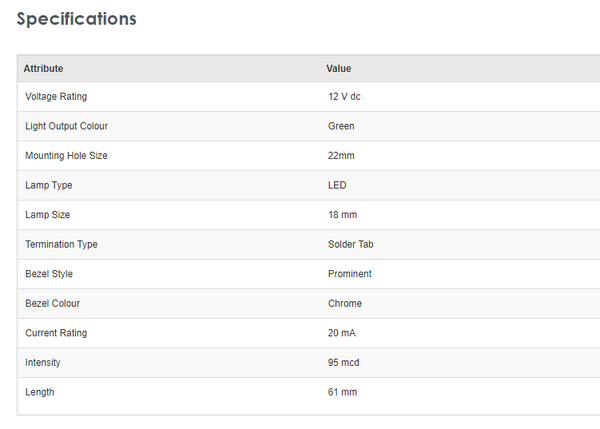Click the Solder Tab value

click(x=351, y=244)
